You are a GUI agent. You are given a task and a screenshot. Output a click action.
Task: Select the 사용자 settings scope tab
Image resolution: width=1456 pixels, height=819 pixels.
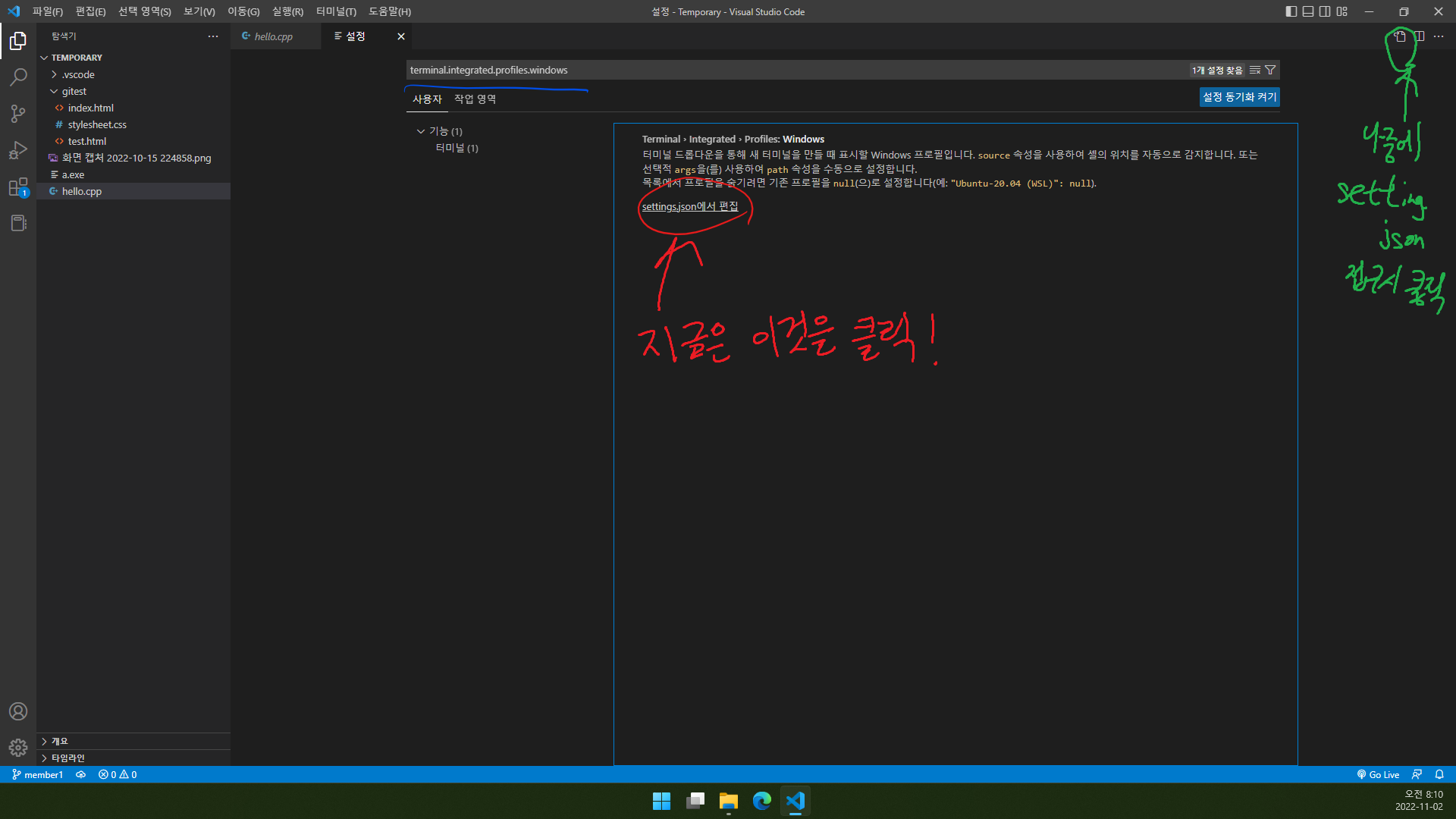(427, 99)
